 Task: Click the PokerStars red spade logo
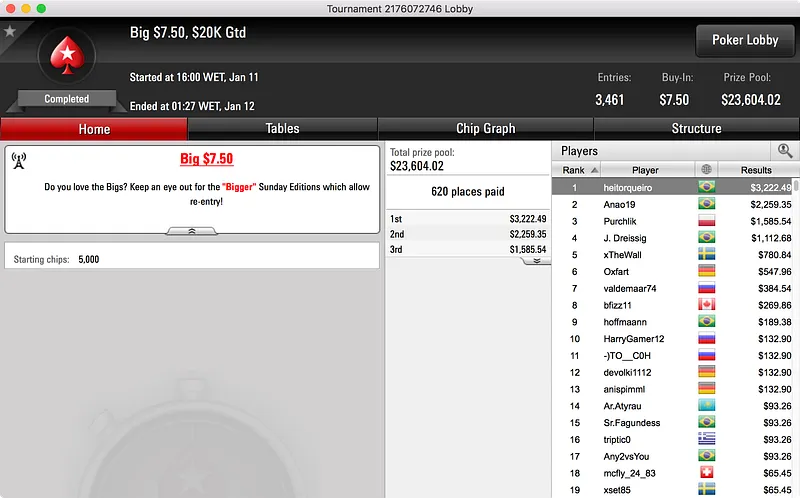coord(67,55)
